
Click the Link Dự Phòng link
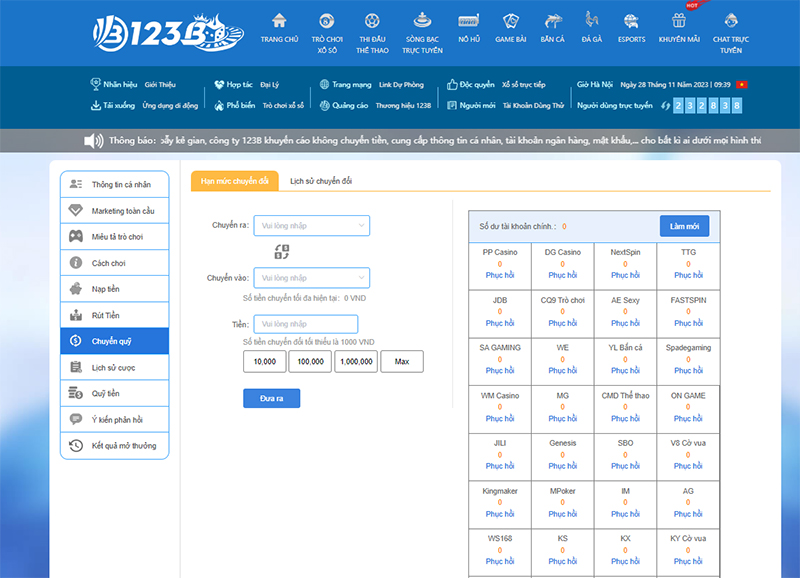(x=401, y=85)
